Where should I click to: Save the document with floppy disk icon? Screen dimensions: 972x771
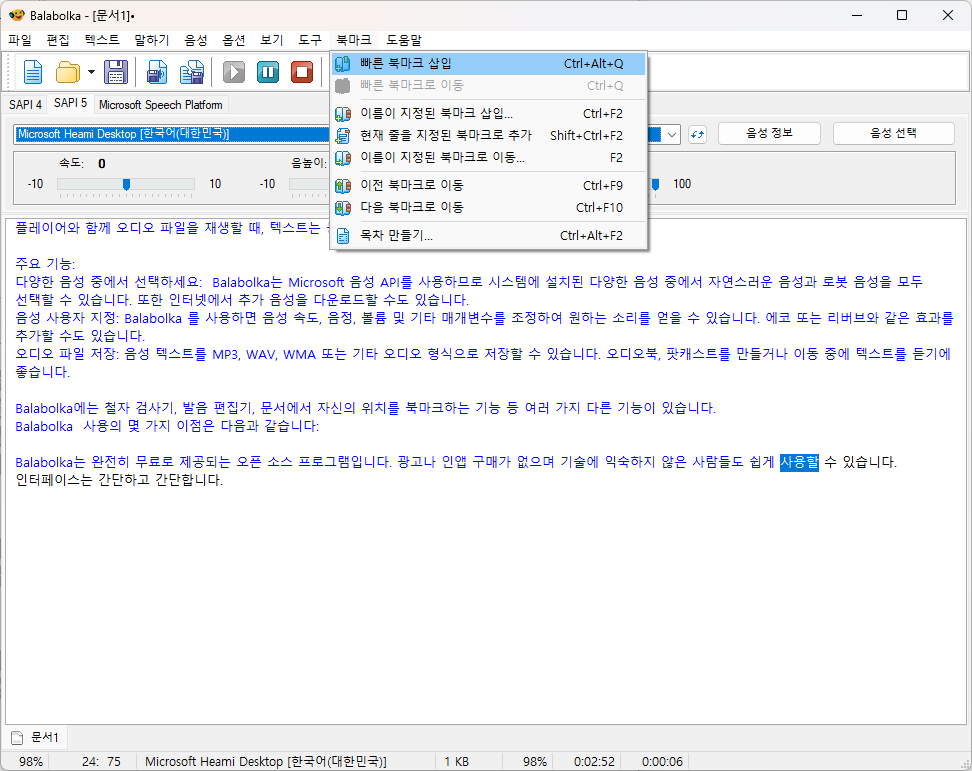(115, 73)
